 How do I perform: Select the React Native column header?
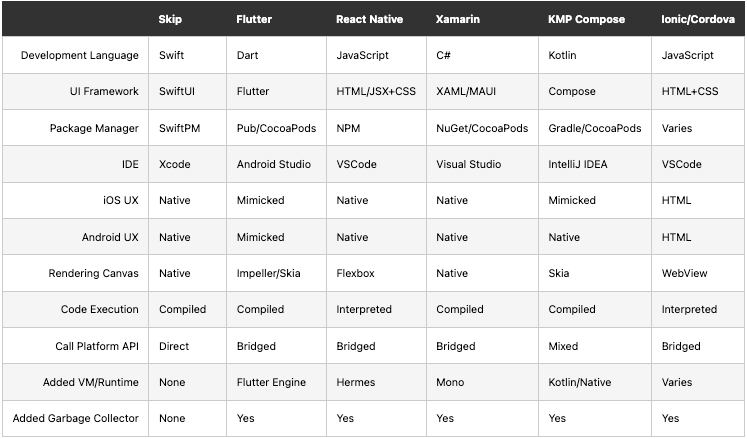pyautogui.click(x=372, y=19)
